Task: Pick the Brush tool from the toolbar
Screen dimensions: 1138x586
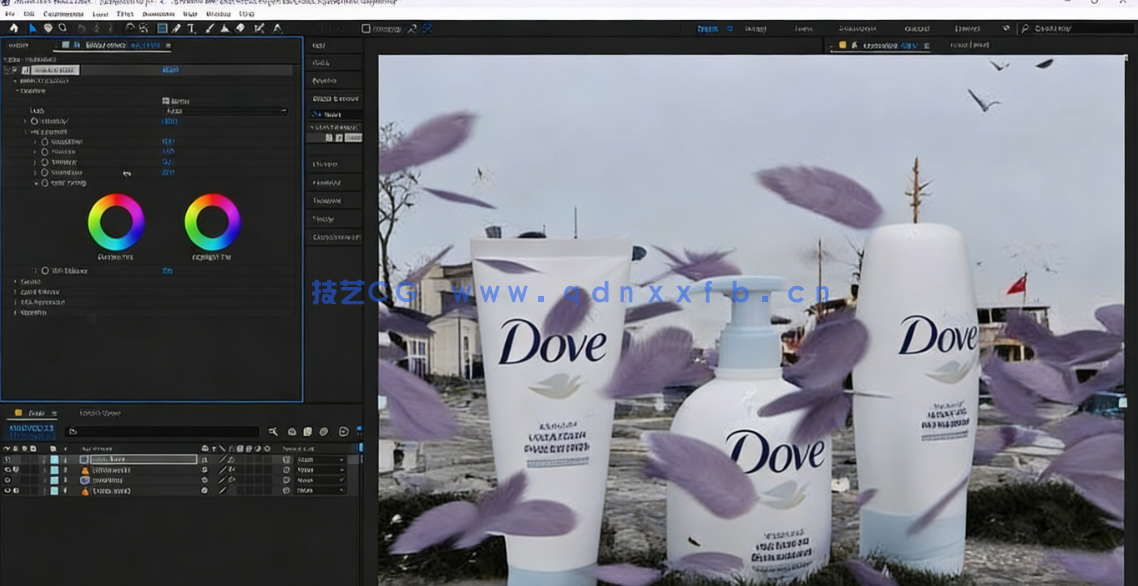Action: tap(207, 29)
